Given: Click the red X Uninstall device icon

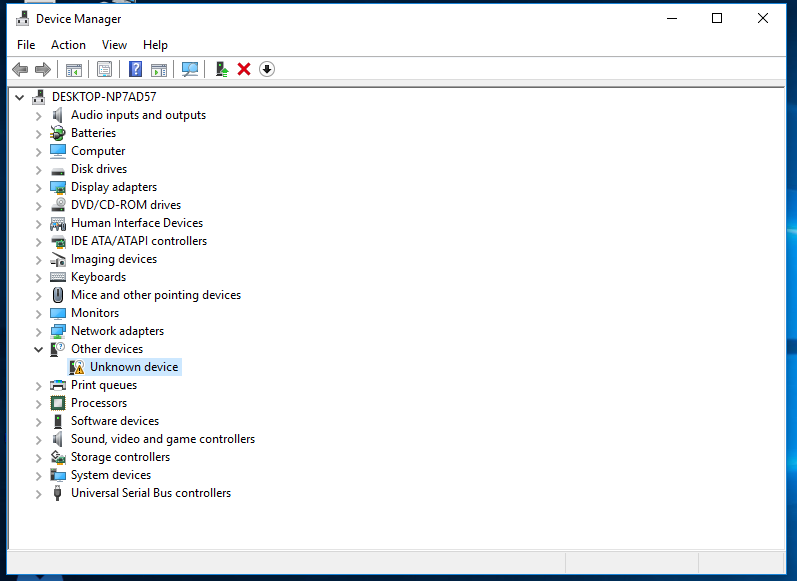Looking at the screenshot, I should coord(244,69).
